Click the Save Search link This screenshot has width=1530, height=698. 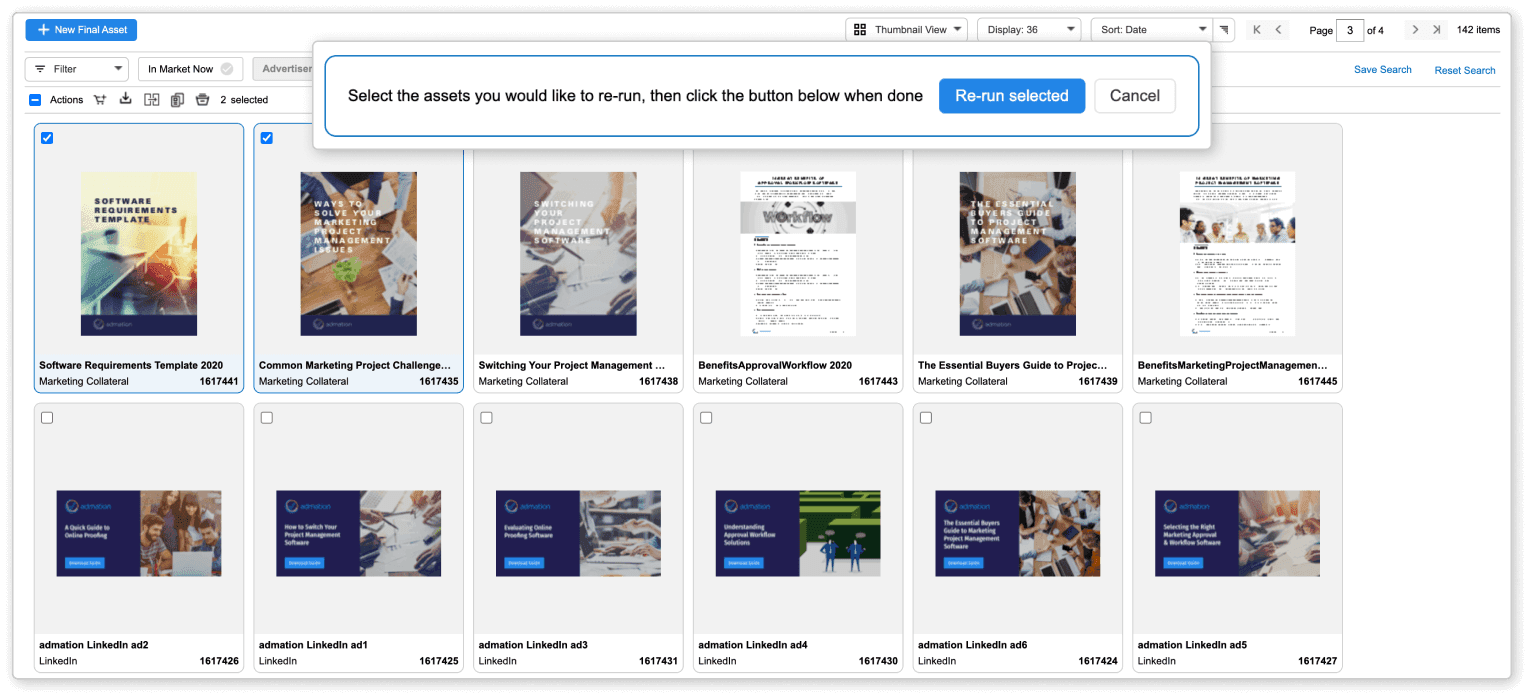click(x=1382, y=70)
